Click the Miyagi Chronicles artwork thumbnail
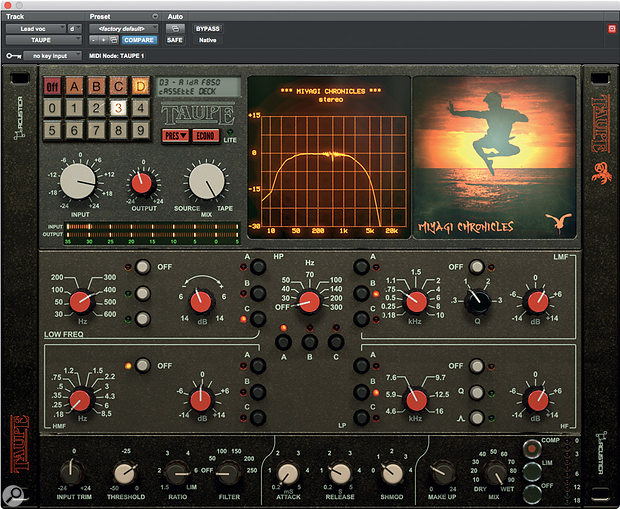 pos(494,157)
